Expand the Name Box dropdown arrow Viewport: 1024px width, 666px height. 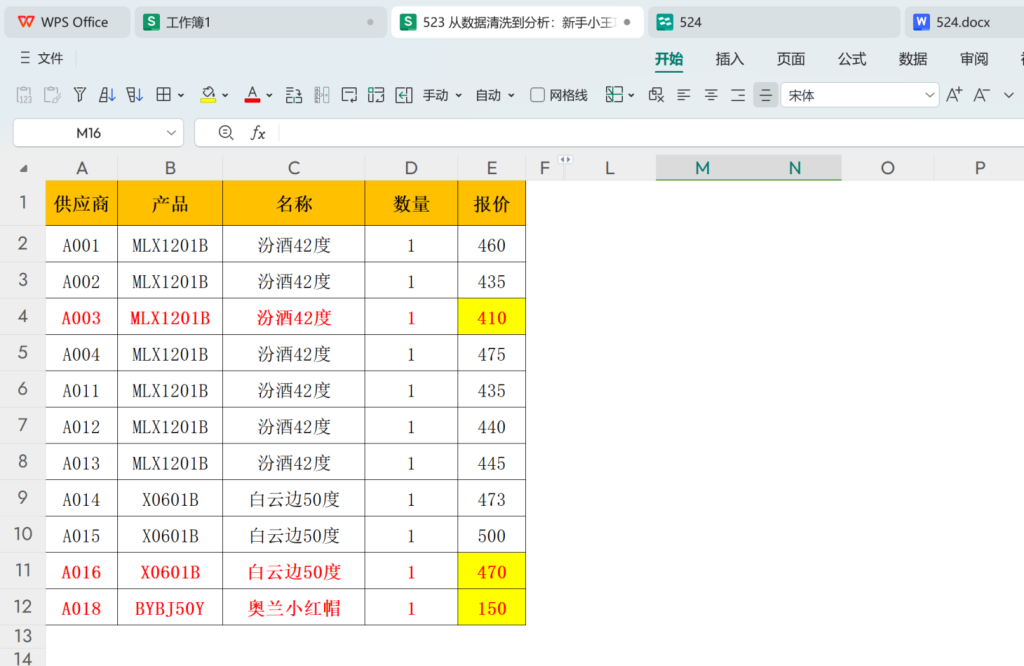[x=171, y=133]
